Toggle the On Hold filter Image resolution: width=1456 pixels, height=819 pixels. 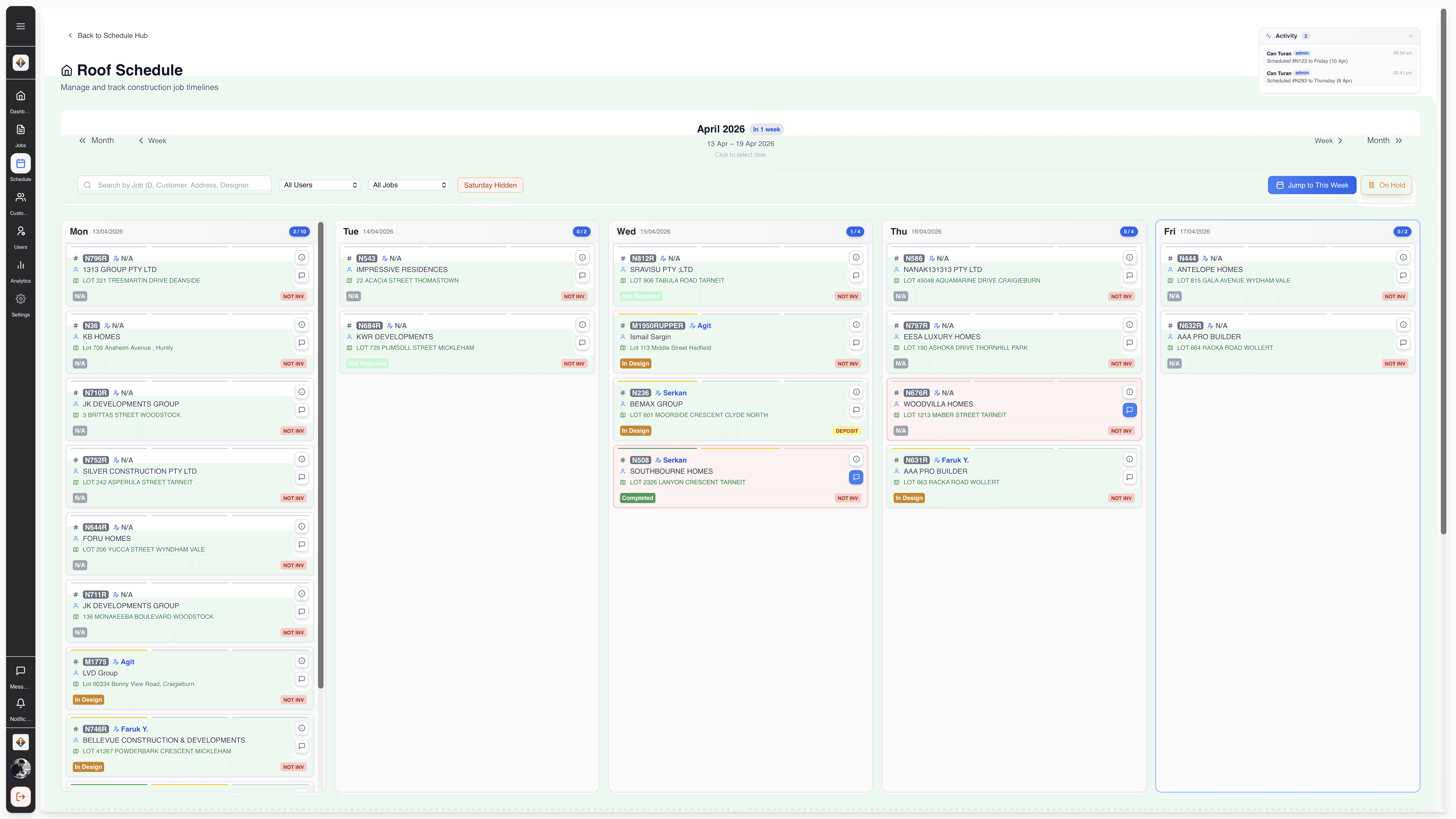pos(1386,185)
